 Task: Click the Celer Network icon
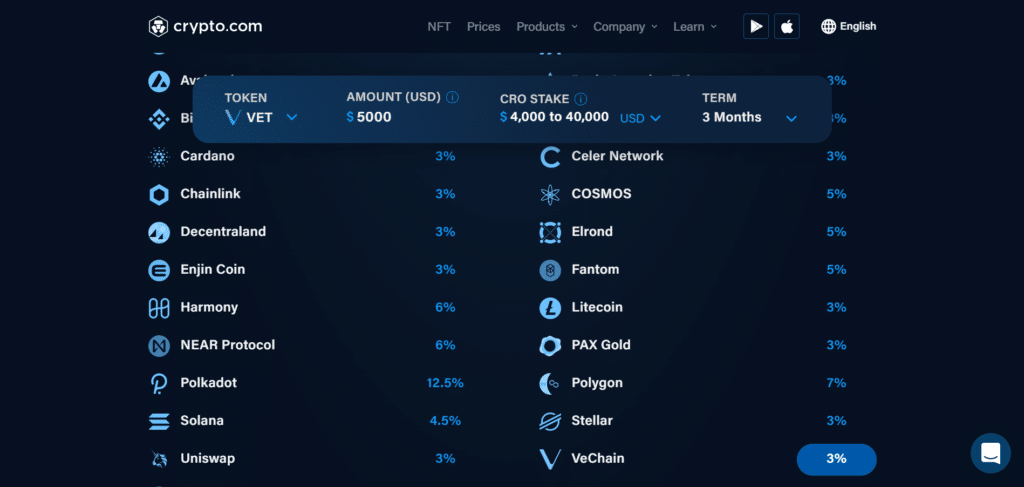550,157
